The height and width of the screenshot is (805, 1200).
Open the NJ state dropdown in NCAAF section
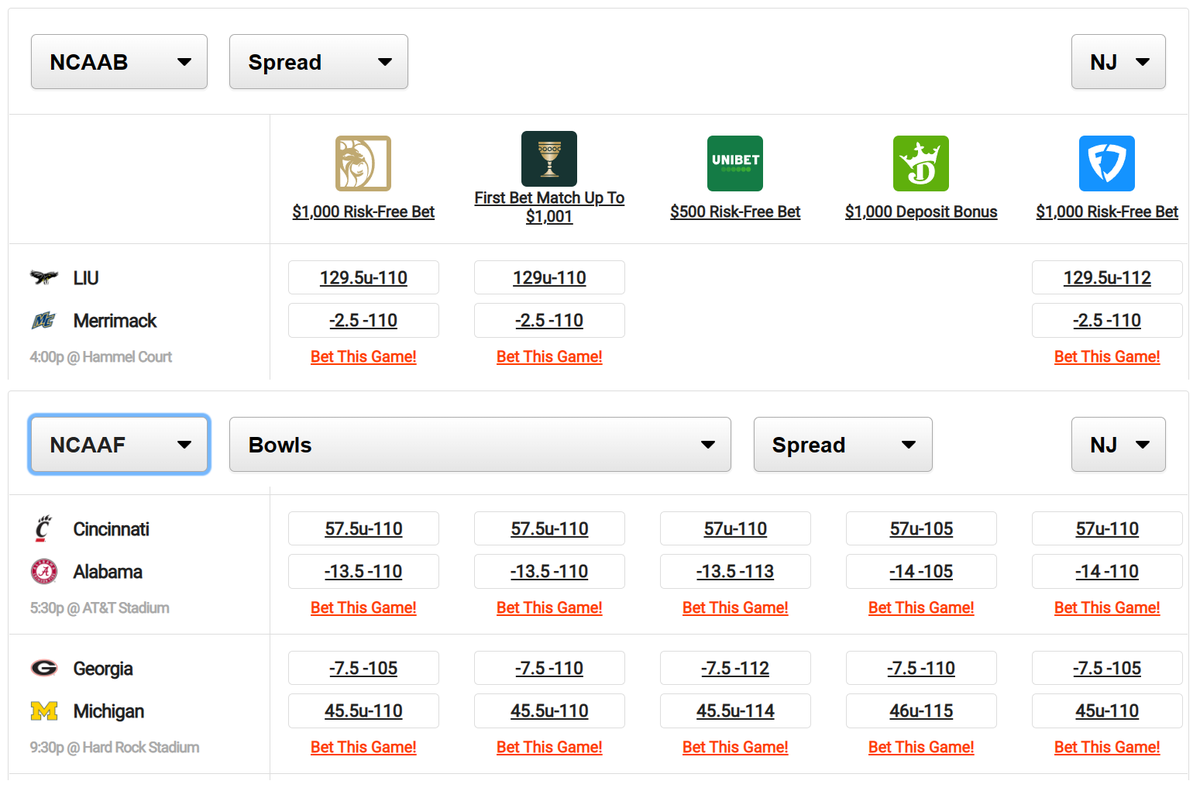tap(1119, 445)
